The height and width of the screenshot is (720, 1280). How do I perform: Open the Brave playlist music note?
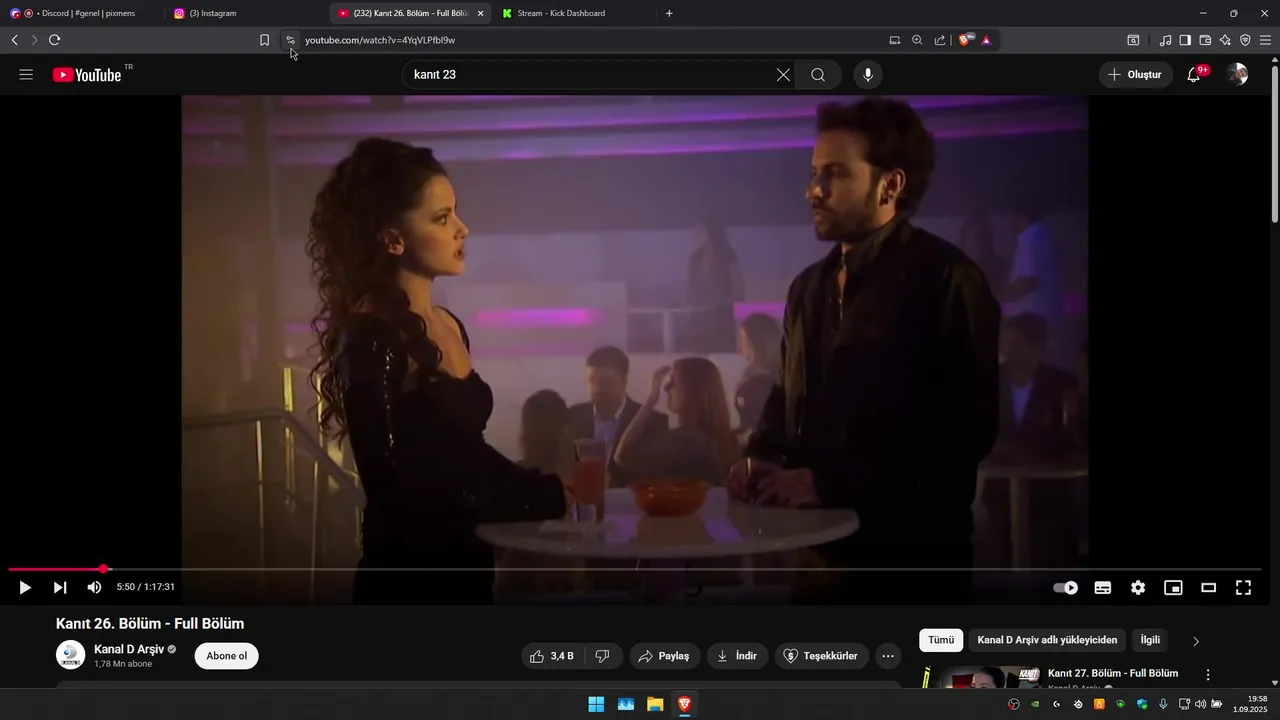coord(1165,40)
